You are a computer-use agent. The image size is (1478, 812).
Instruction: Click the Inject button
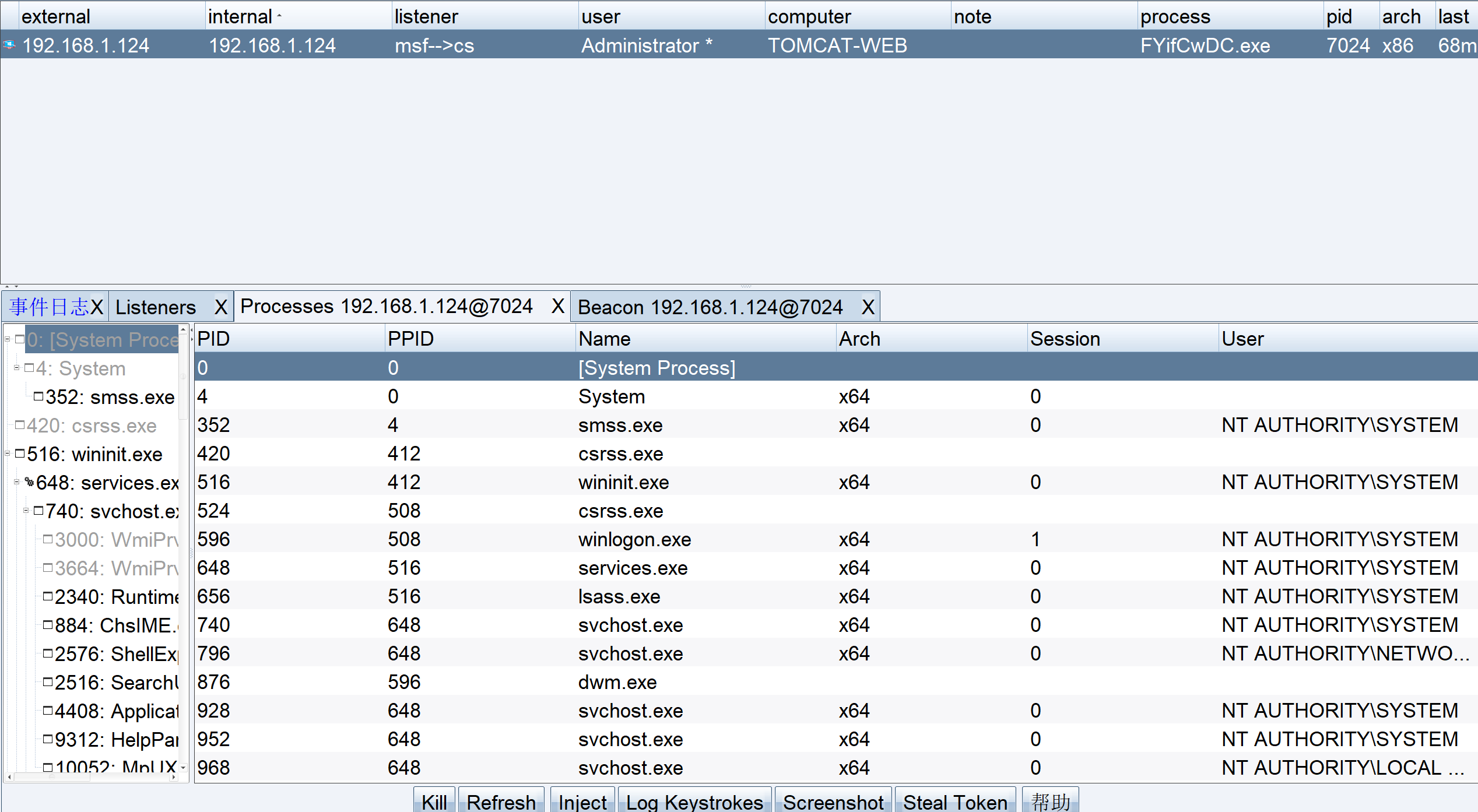coord(582,802)
